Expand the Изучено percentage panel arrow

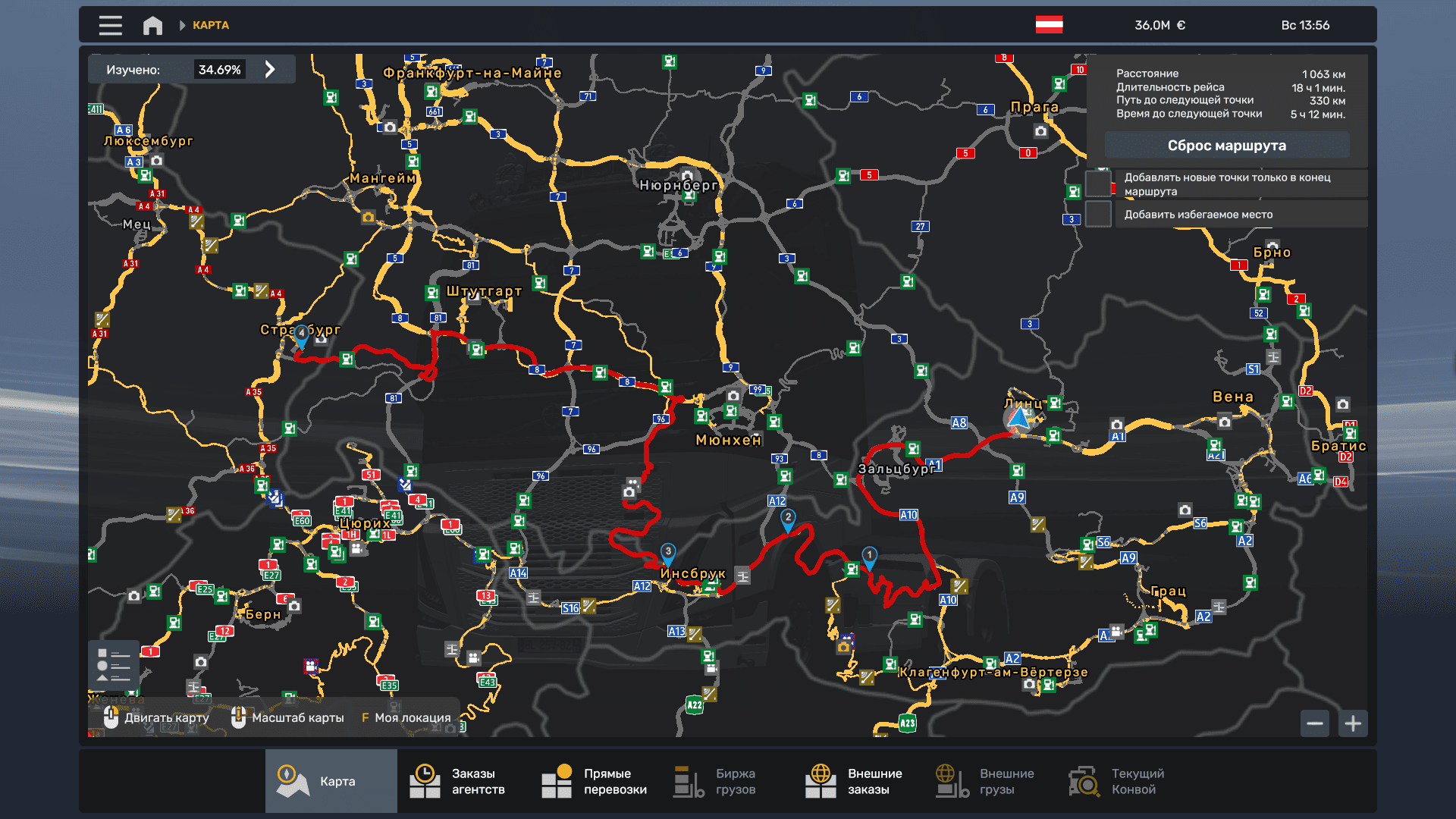270,68
